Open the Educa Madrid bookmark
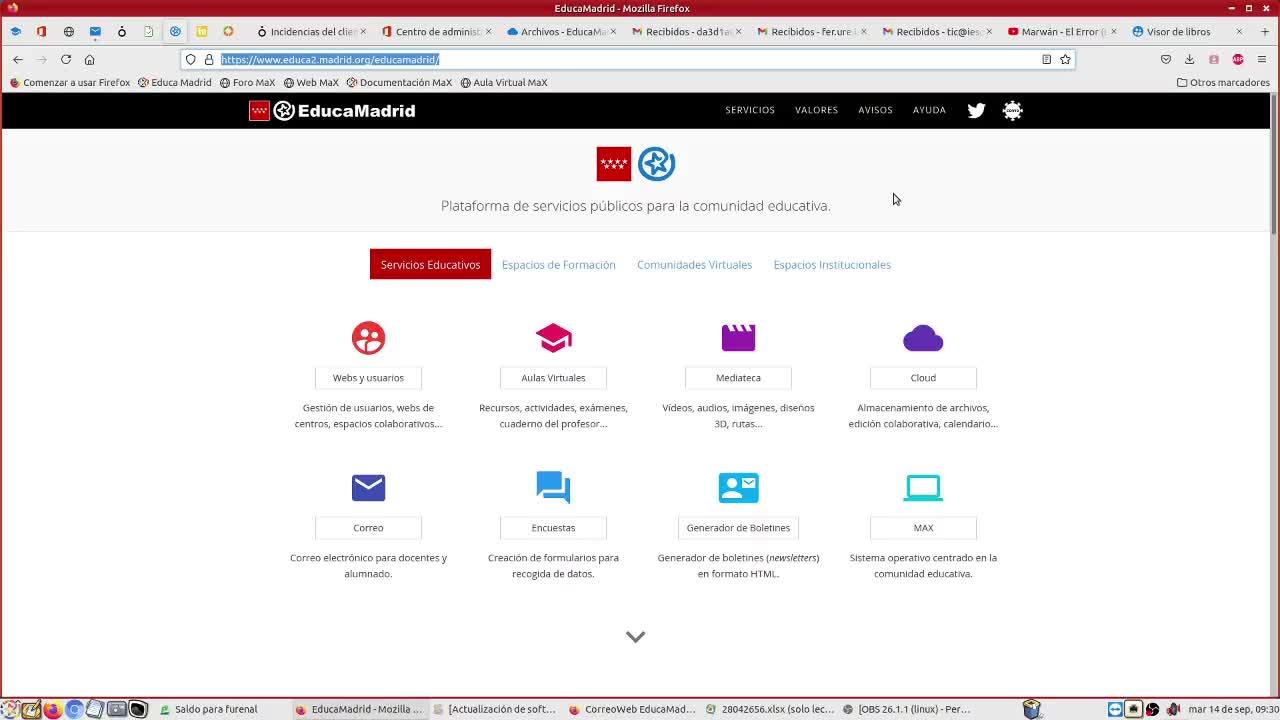The image size is (1280, 720). (x=175, y=82)
